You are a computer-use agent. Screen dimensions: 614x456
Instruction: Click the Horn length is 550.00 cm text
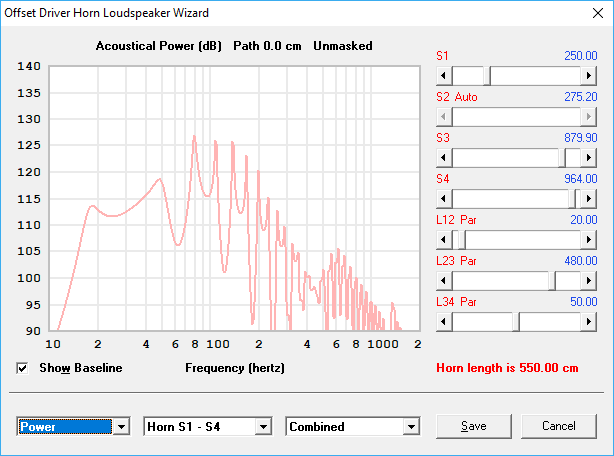pos(507,368)
